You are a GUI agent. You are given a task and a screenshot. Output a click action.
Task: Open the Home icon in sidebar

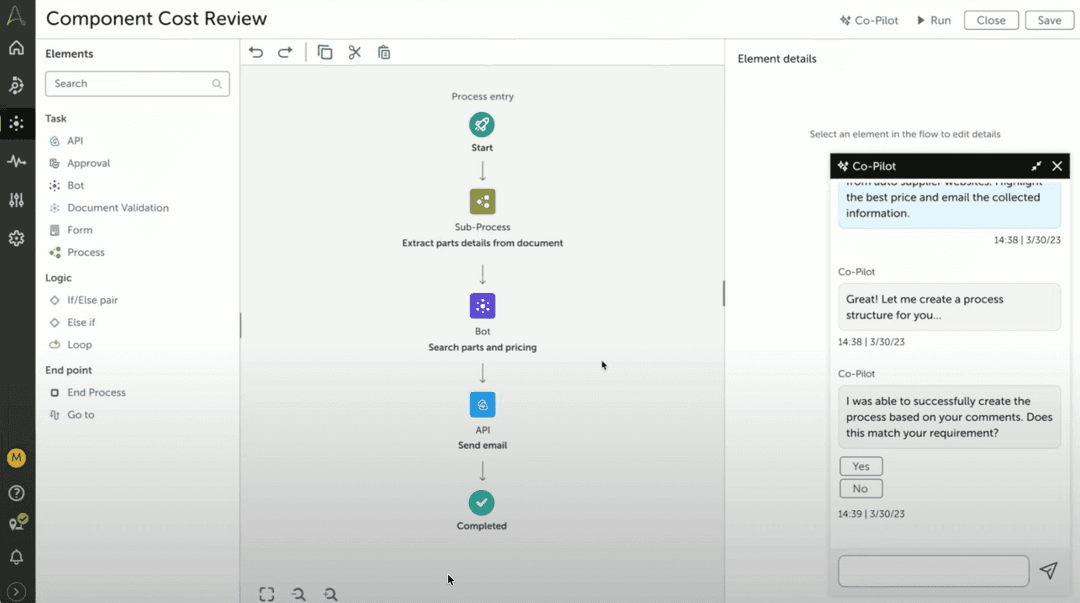[x=17, y=48]
